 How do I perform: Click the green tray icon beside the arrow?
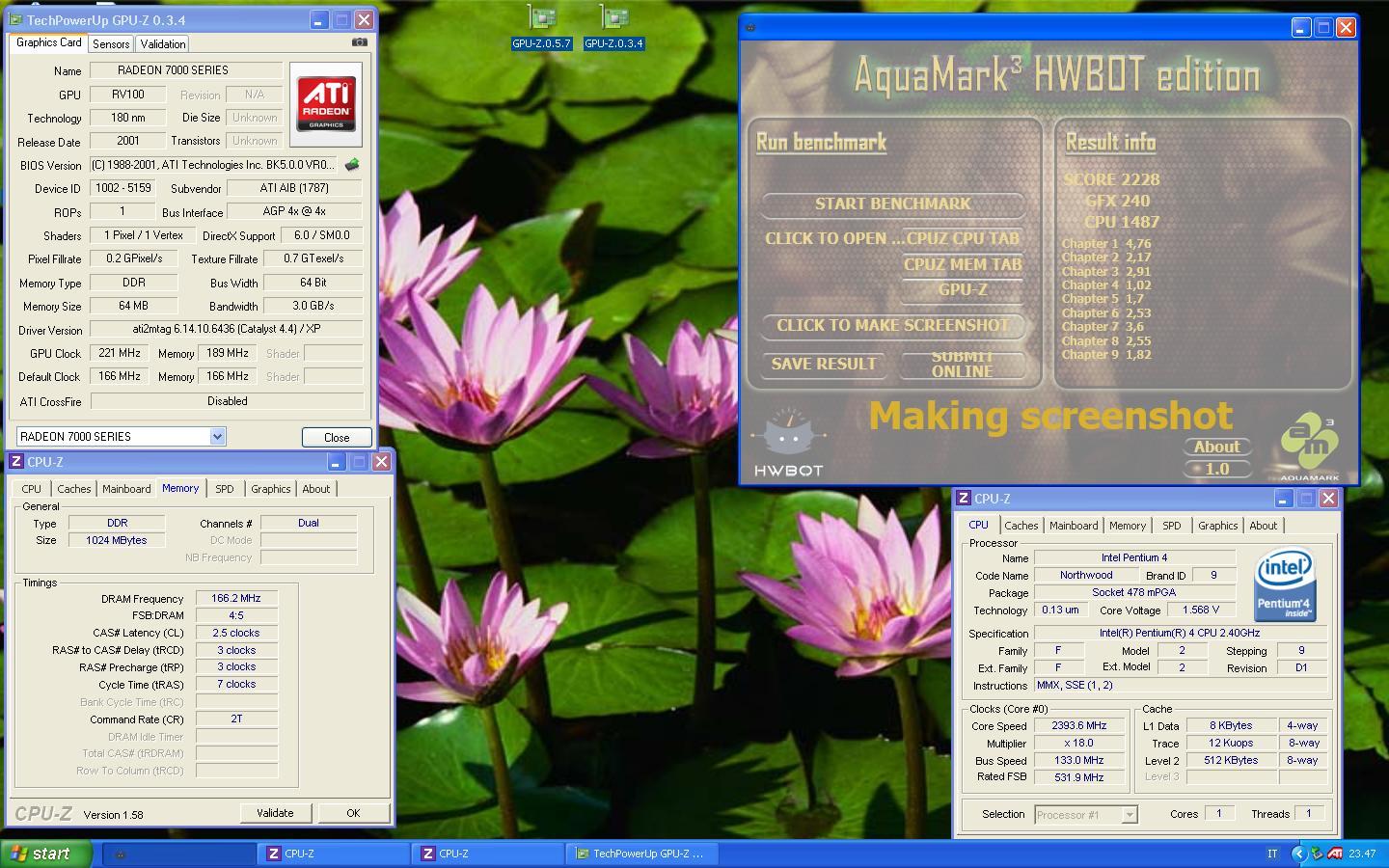(1317, 854)
